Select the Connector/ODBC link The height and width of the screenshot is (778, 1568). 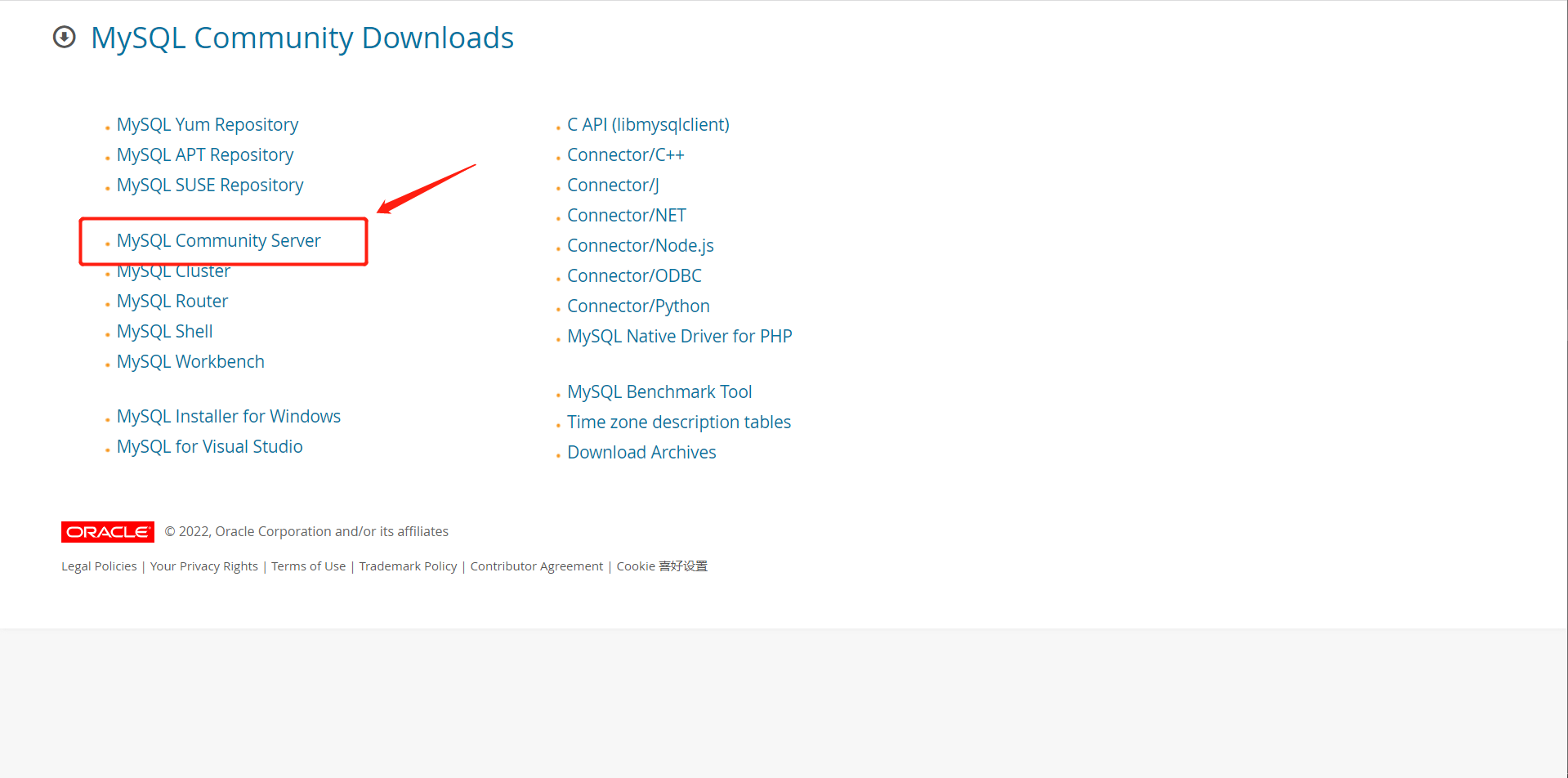tap(635, 276)
